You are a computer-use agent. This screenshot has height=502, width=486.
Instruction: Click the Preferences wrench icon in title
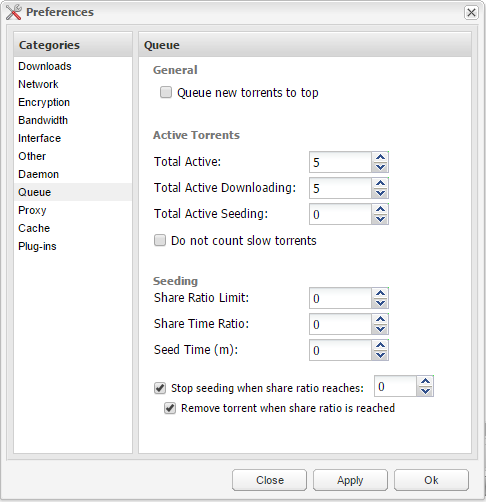point(14,12)
